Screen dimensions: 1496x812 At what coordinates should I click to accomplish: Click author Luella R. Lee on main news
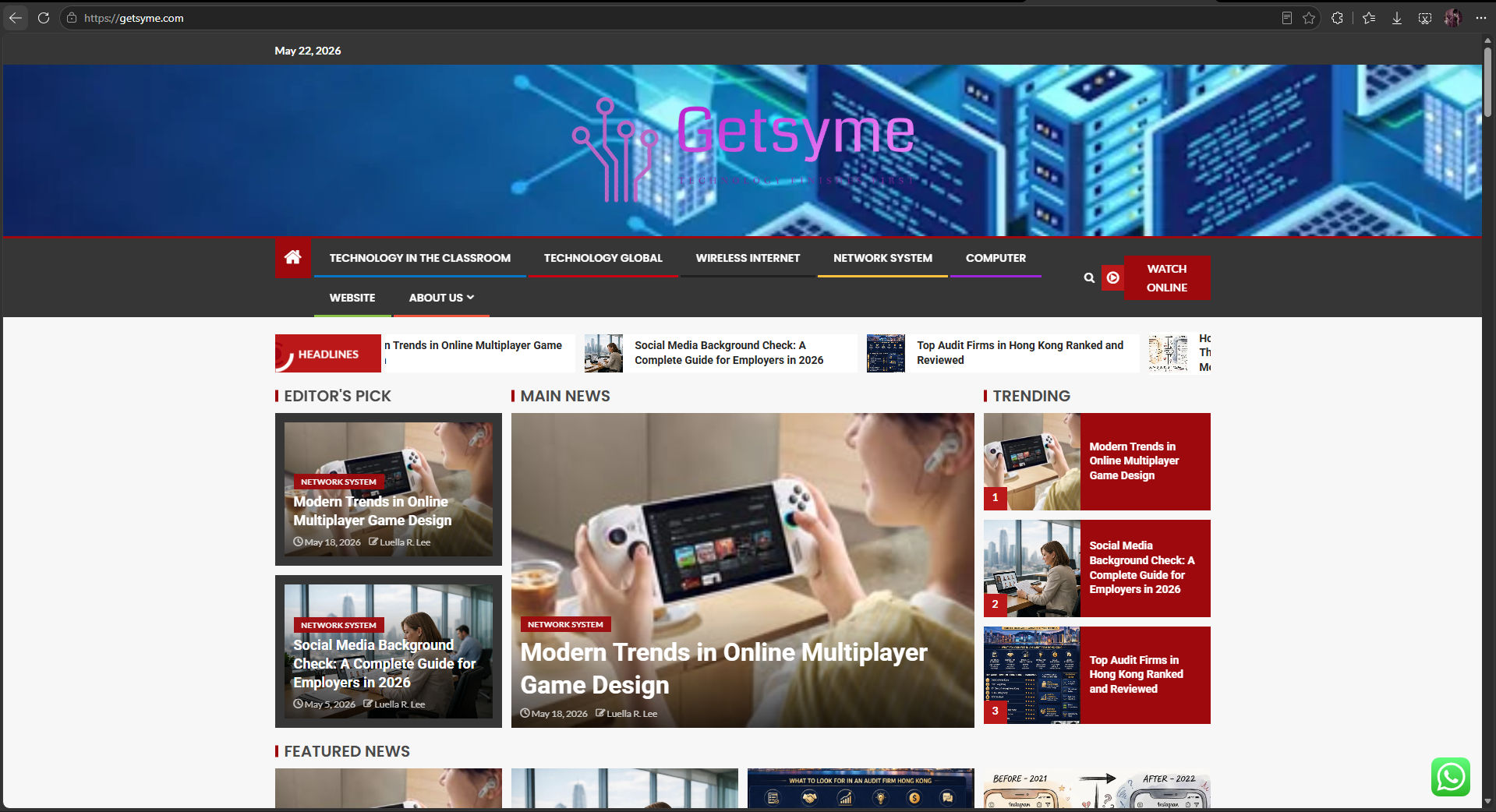[632, 714]
